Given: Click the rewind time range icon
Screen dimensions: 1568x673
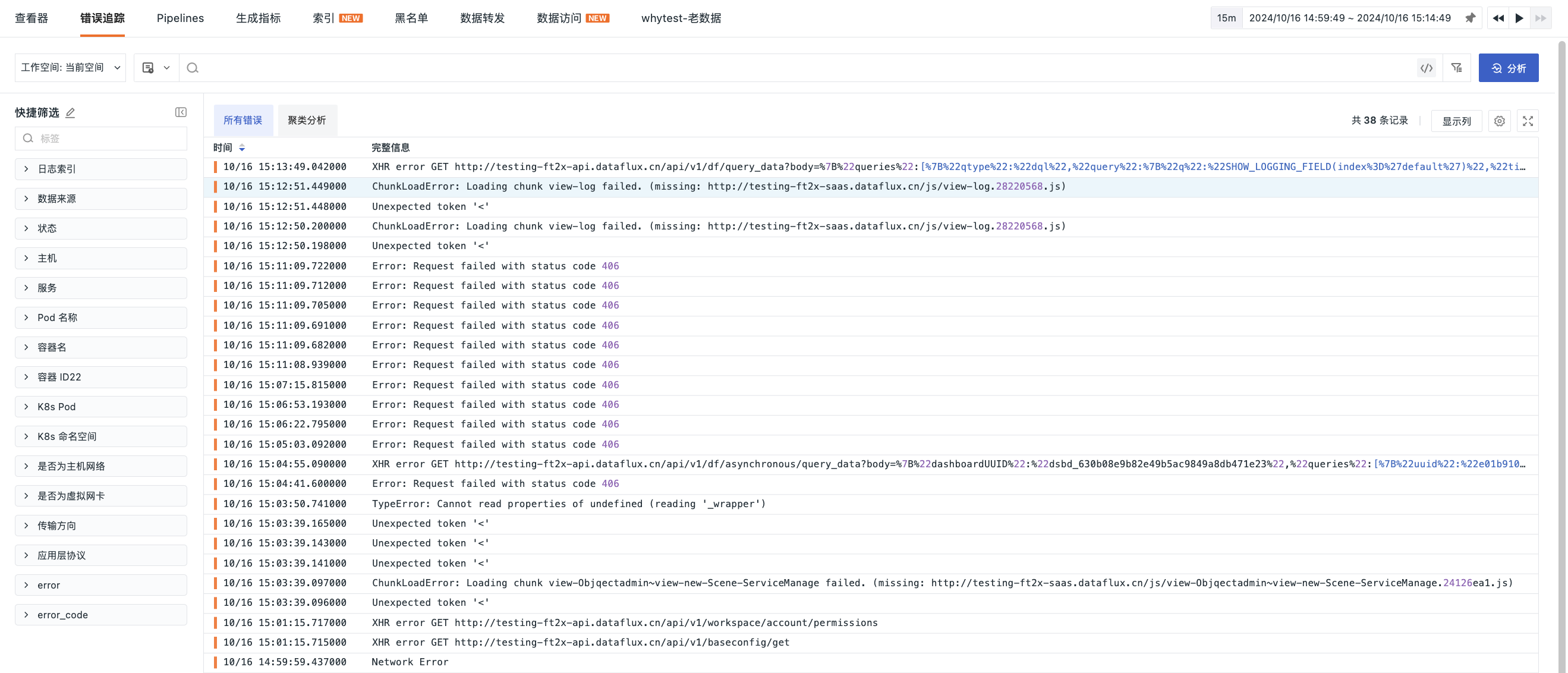Looking at the screenshot, I should (x=1498, y=18).
